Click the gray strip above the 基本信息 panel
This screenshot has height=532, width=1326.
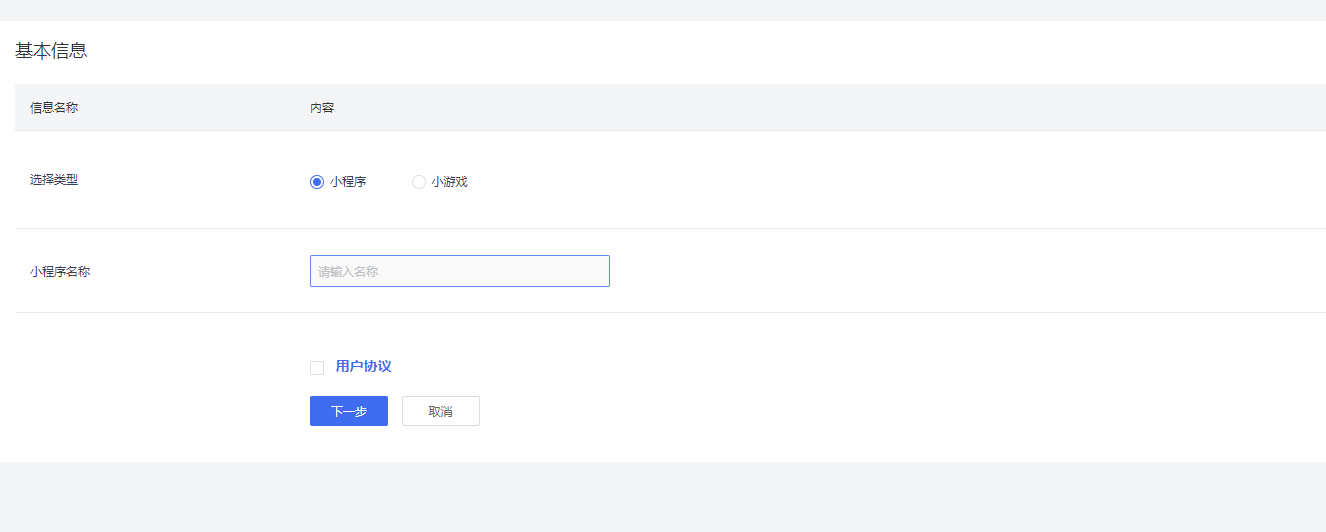[x=663, y=10]
